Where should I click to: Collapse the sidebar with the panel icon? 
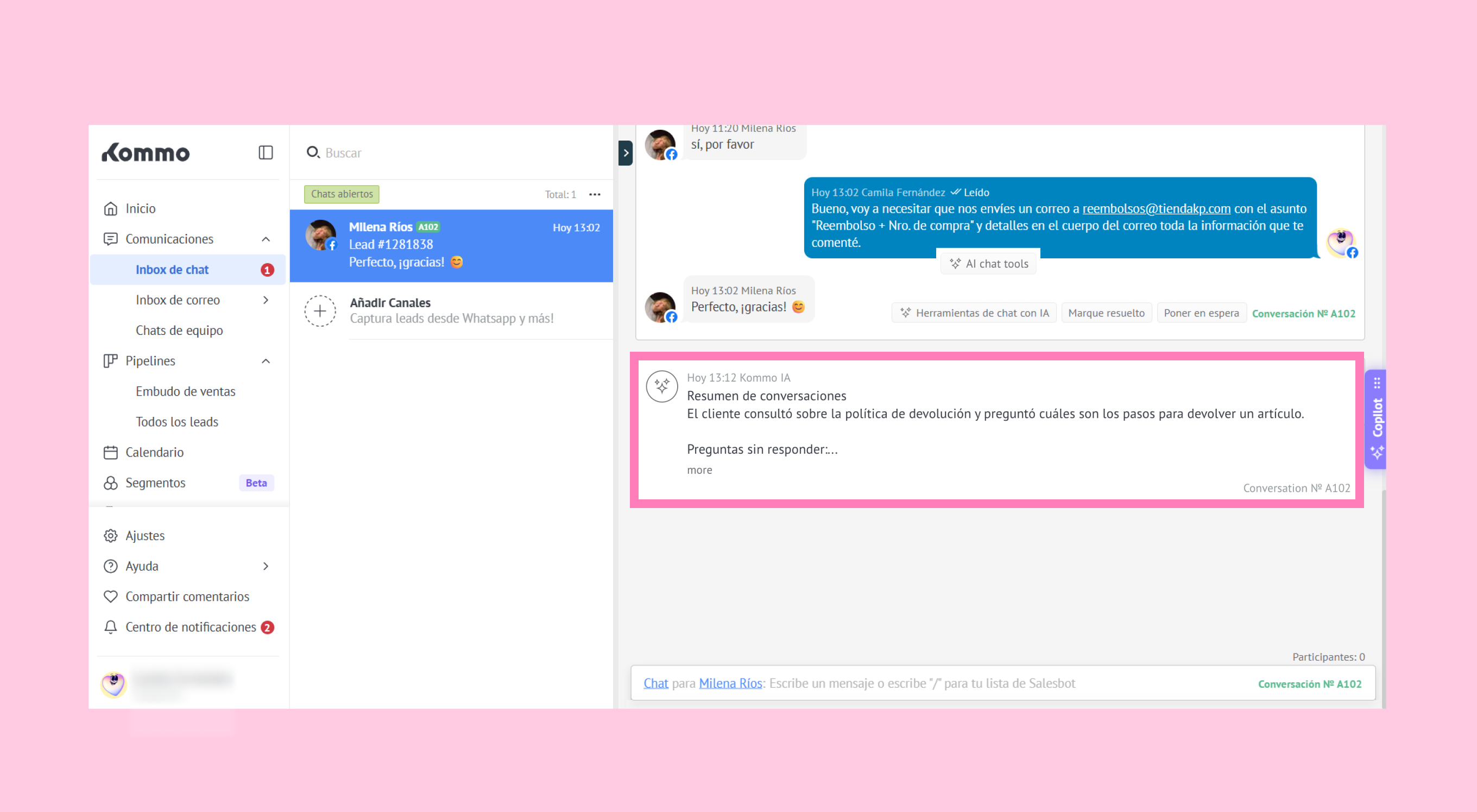click(266, 153)
